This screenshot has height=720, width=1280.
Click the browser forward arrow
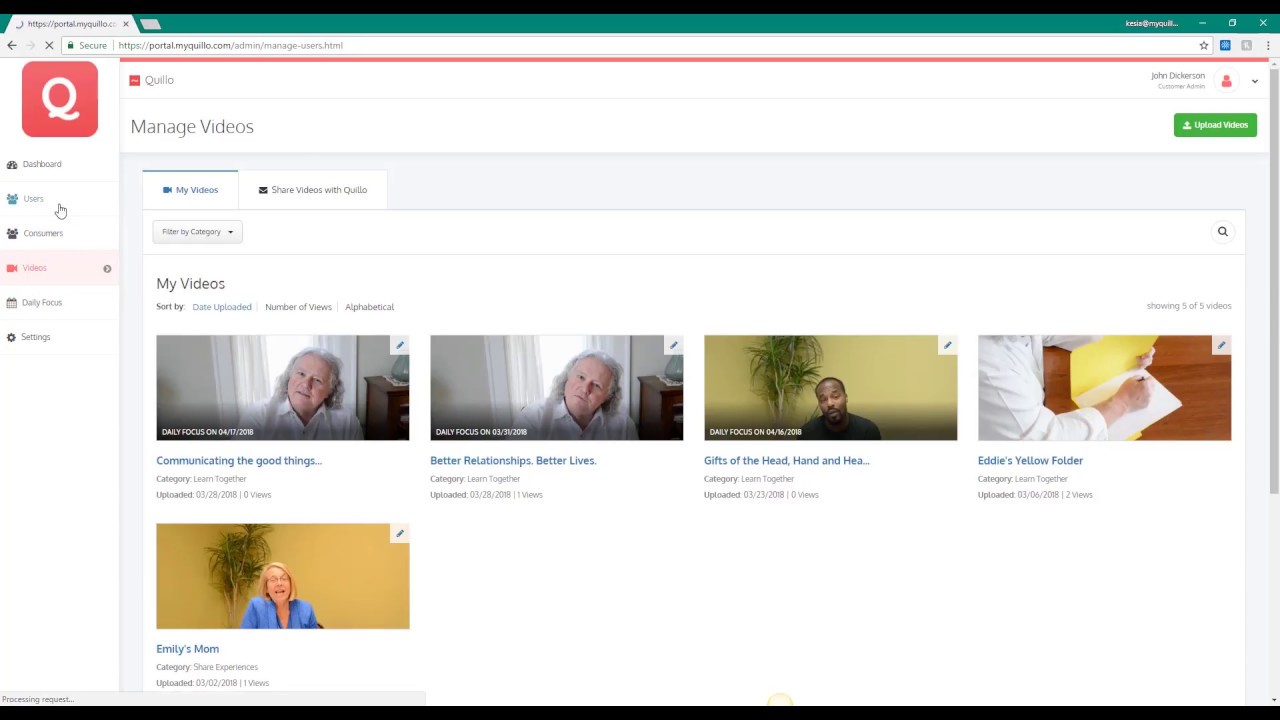(x=30, y=45)
